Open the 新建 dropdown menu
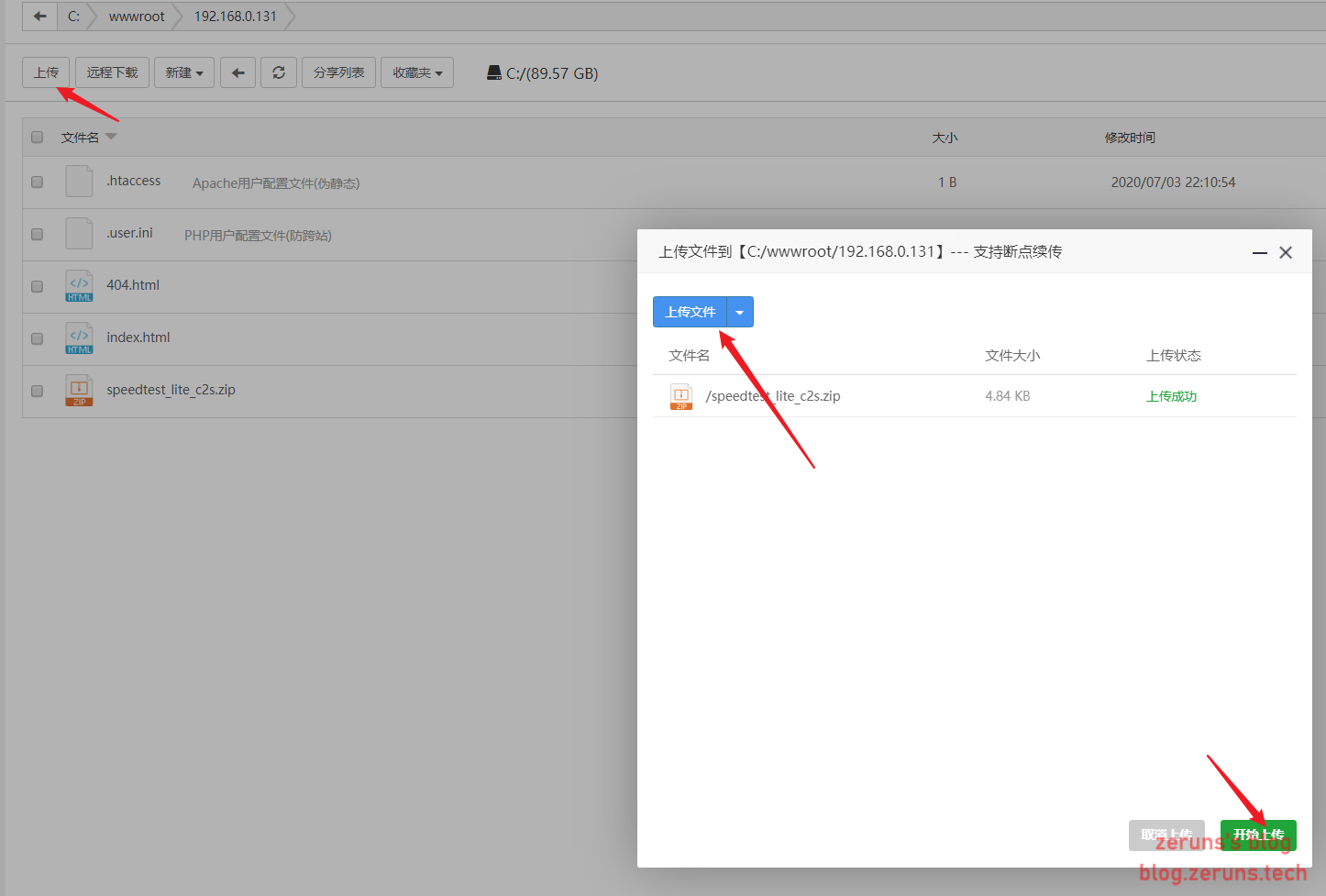The image size is (1326, 896). (x=183, y=72)
